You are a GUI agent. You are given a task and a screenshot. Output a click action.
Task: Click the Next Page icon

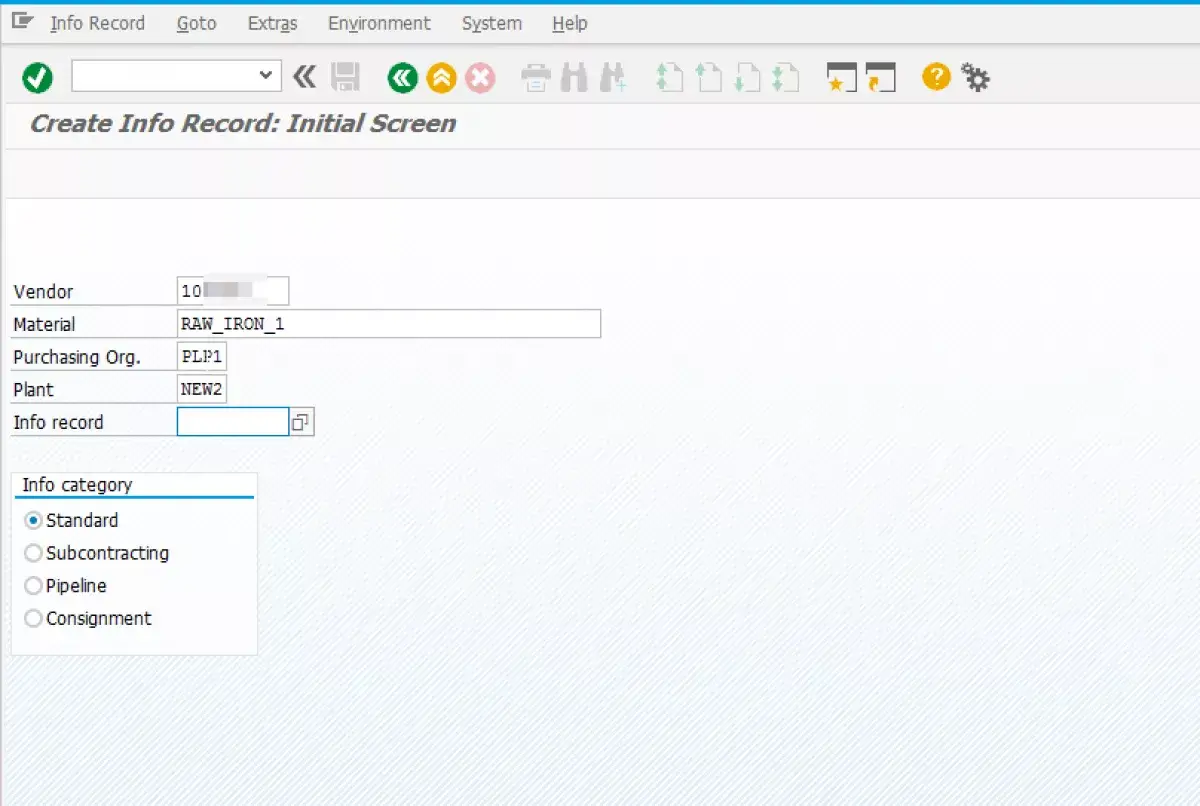[x=746, y=77]
